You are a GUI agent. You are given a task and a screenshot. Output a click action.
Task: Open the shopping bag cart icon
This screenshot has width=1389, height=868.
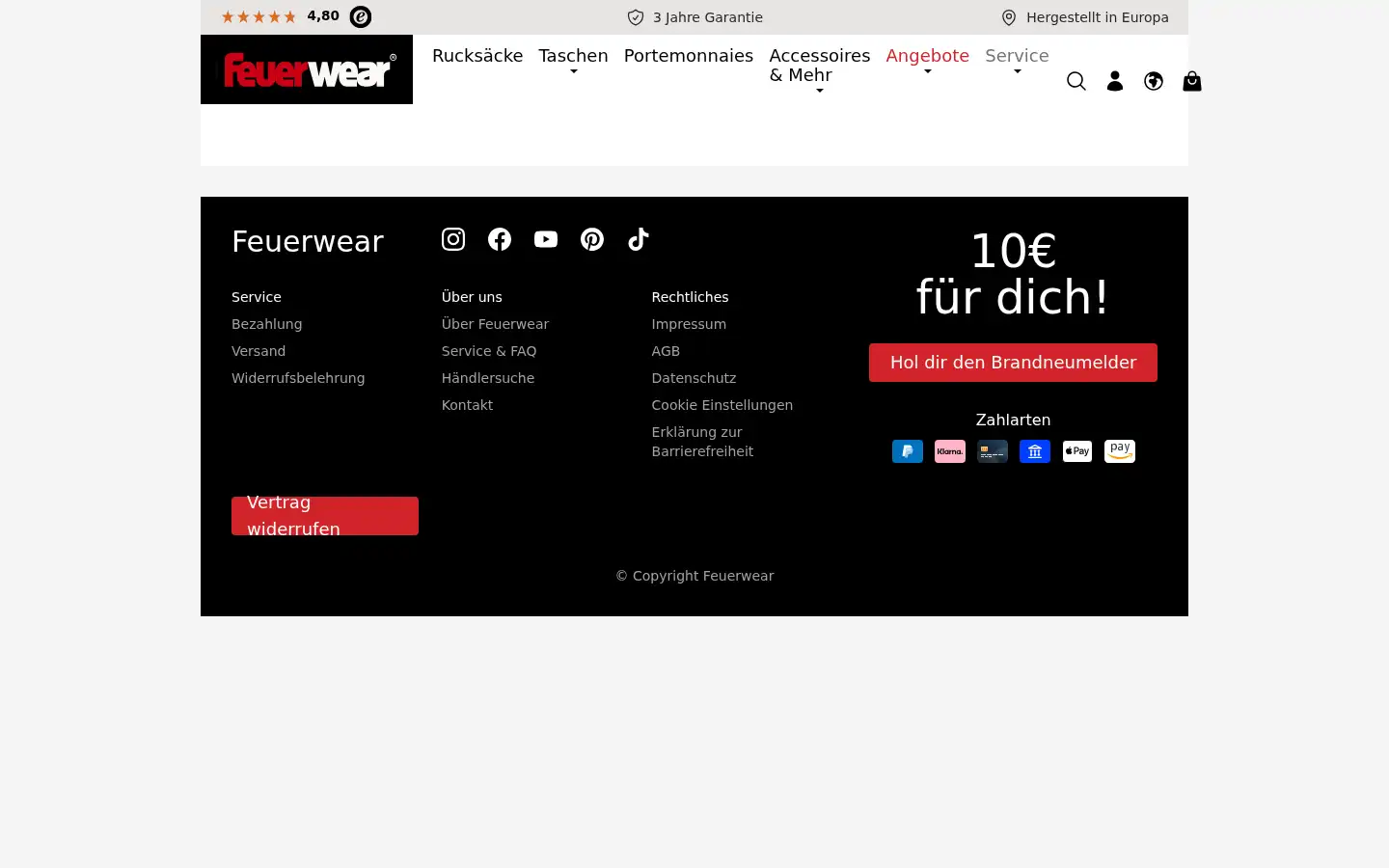click(x=1192, y=81)
